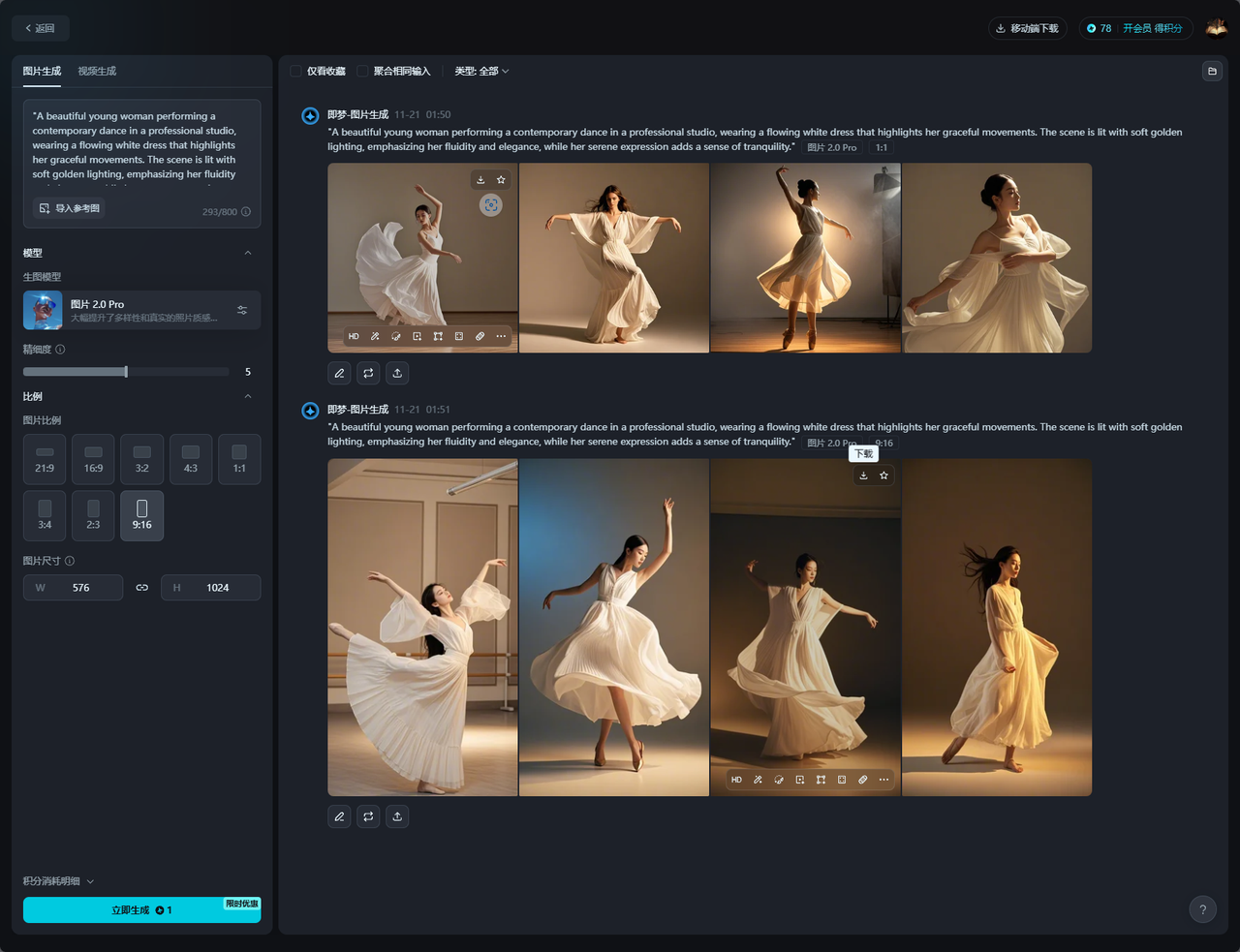Open the 图片 2.0 Pro model selector
Image resolution: width=1240 pixels, height=952 pixels.
[141, 310]
